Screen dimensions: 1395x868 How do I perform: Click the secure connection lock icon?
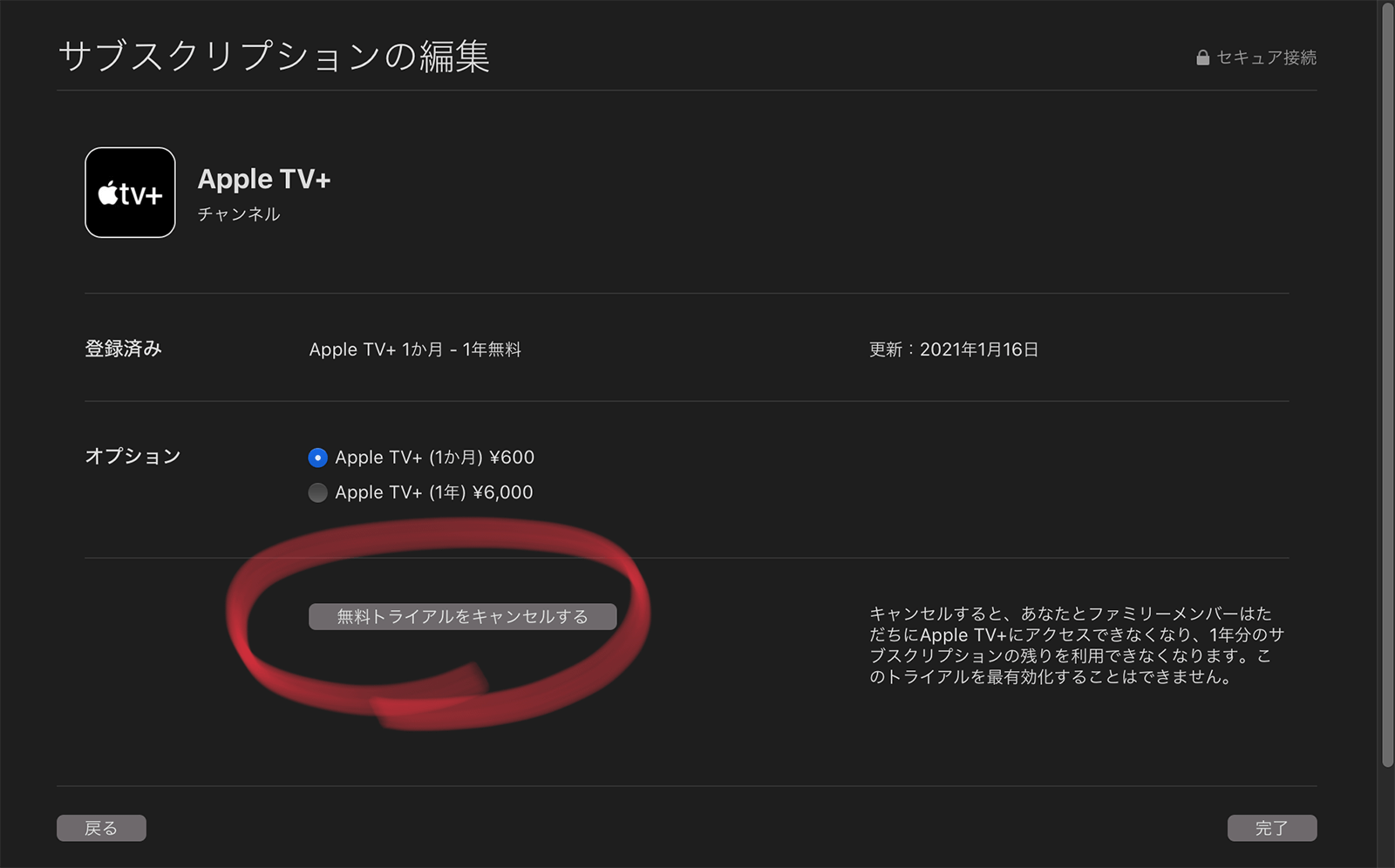[1202, 58]
